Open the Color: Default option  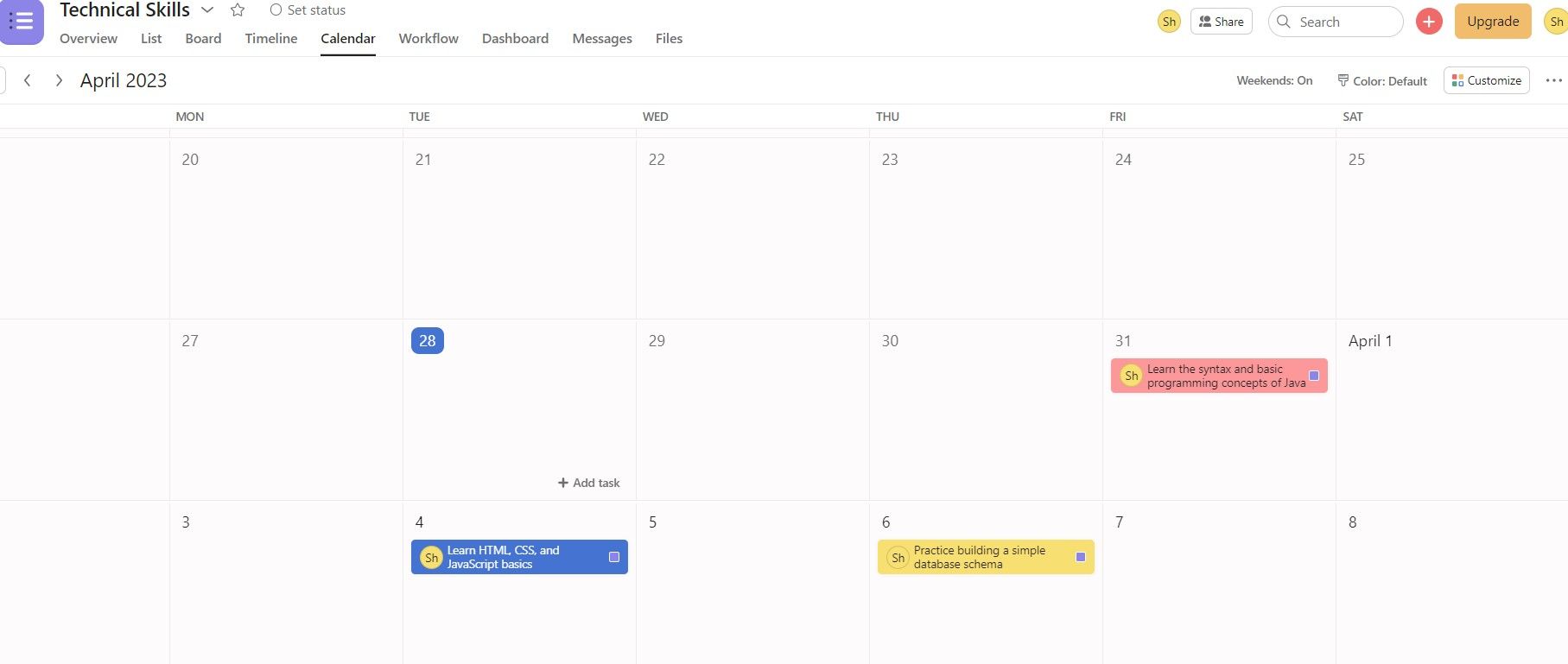pyautogui.click(x=1382, y=80)
